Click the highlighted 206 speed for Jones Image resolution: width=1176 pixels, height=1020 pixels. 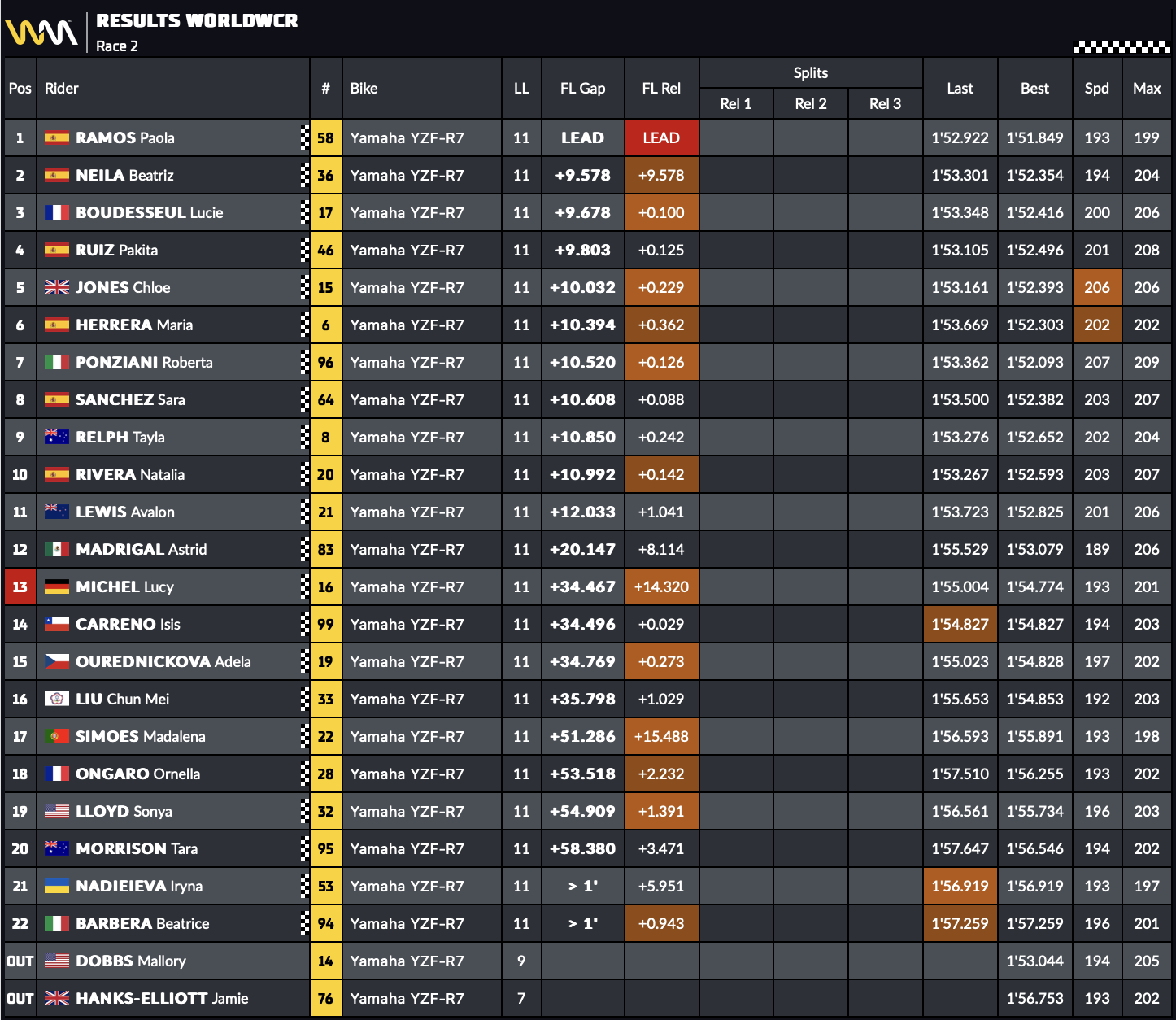click(x=1096, y=287)
